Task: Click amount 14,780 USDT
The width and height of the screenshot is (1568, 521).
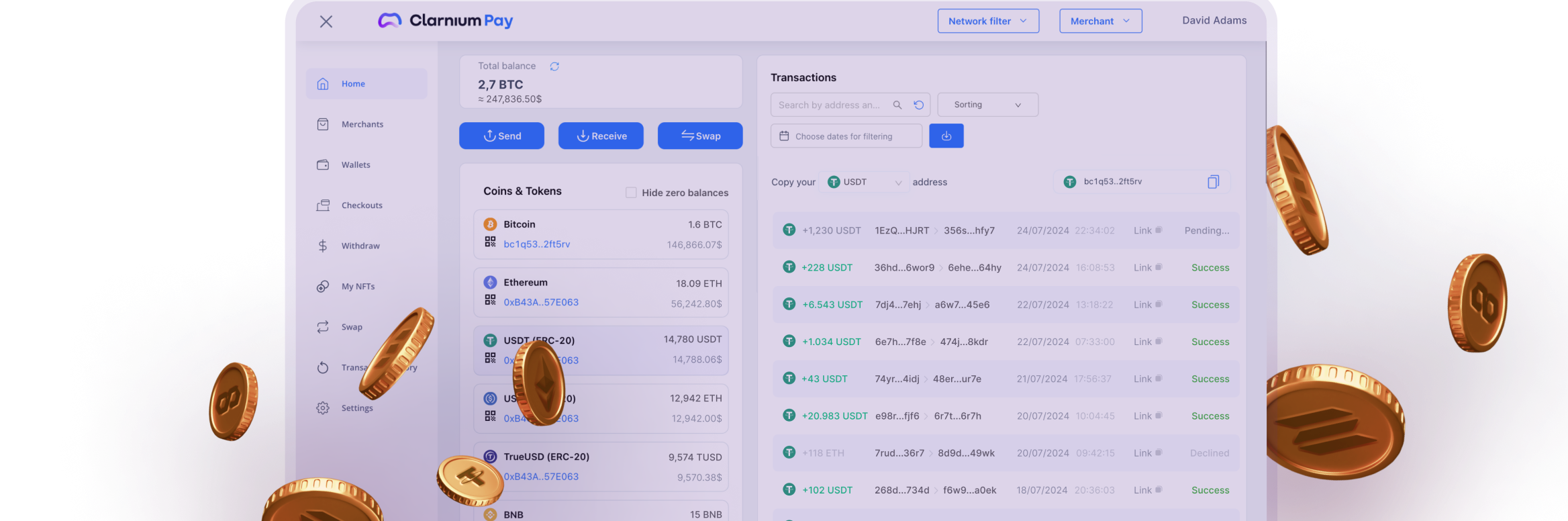Action: point(693,340)
